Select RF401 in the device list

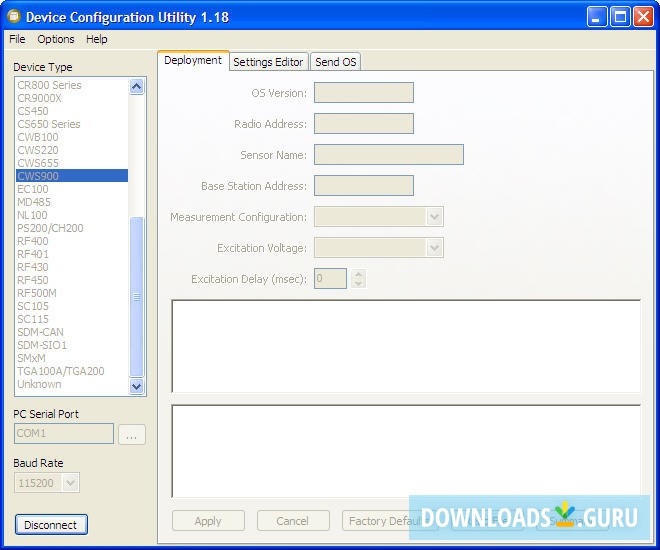click(33, 254)
